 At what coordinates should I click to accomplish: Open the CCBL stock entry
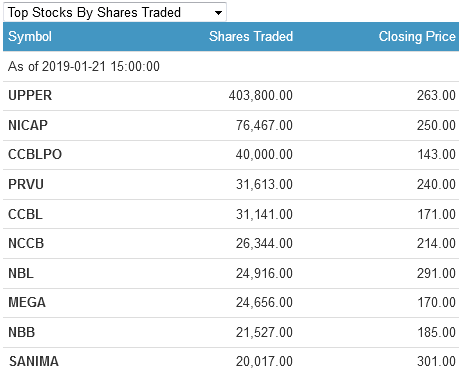(x=25, y=214)
